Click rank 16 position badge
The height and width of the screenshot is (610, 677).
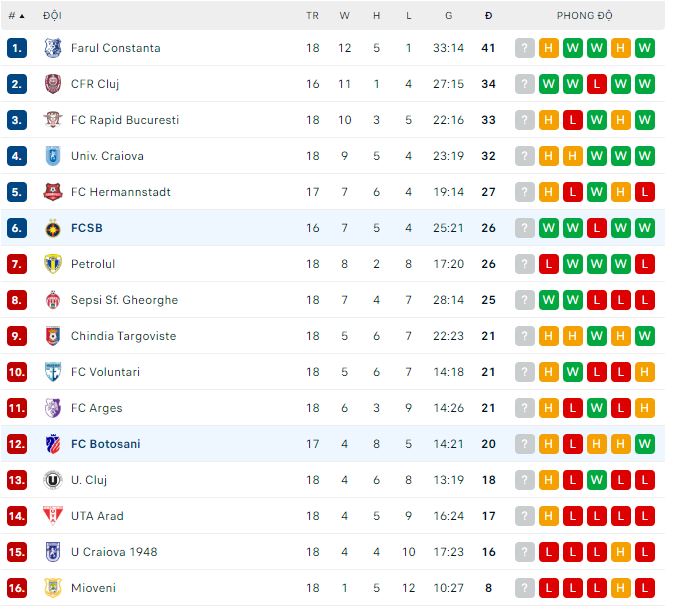pos(17,588)
